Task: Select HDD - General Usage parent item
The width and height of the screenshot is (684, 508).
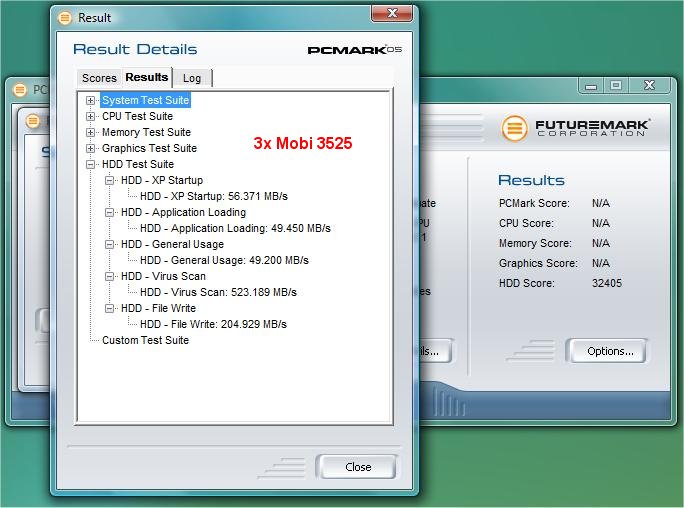Action: click(x=172, y=244)
